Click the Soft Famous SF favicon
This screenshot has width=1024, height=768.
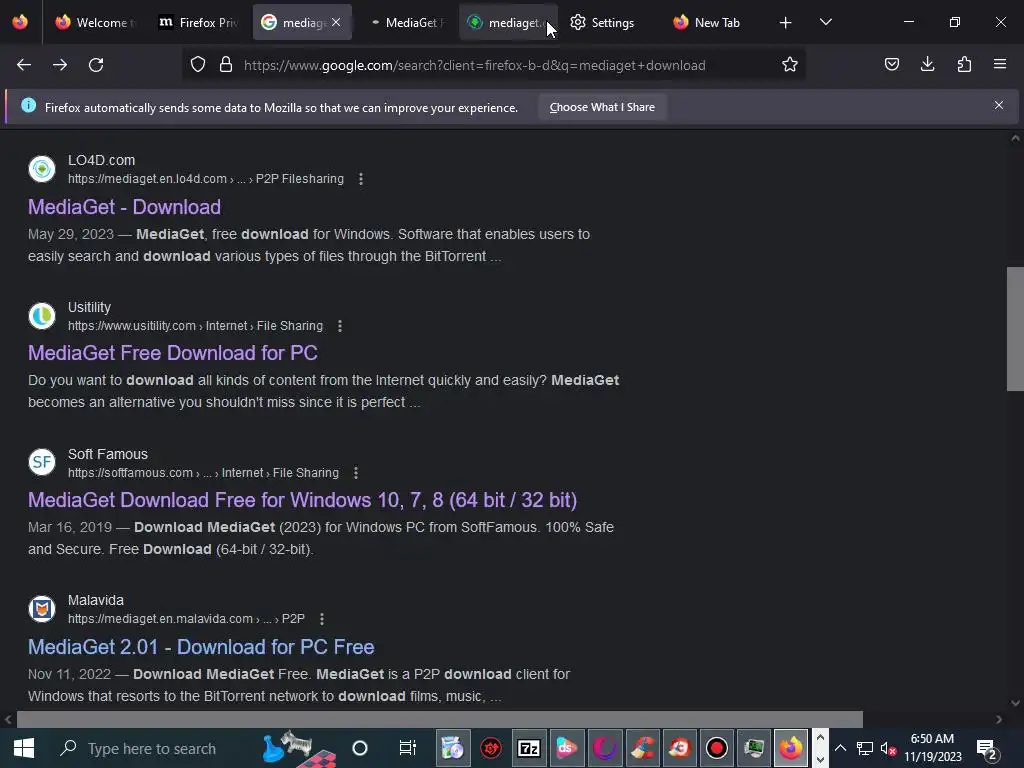pyautogui.click(x=42, y=462)
